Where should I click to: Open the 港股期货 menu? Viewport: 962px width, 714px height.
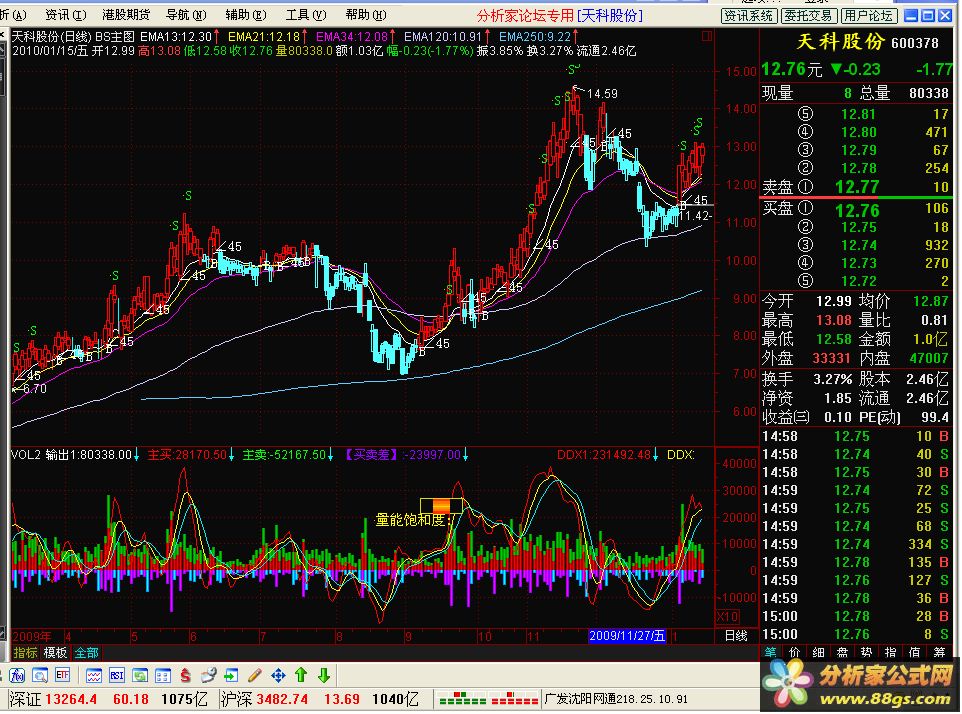126,15
